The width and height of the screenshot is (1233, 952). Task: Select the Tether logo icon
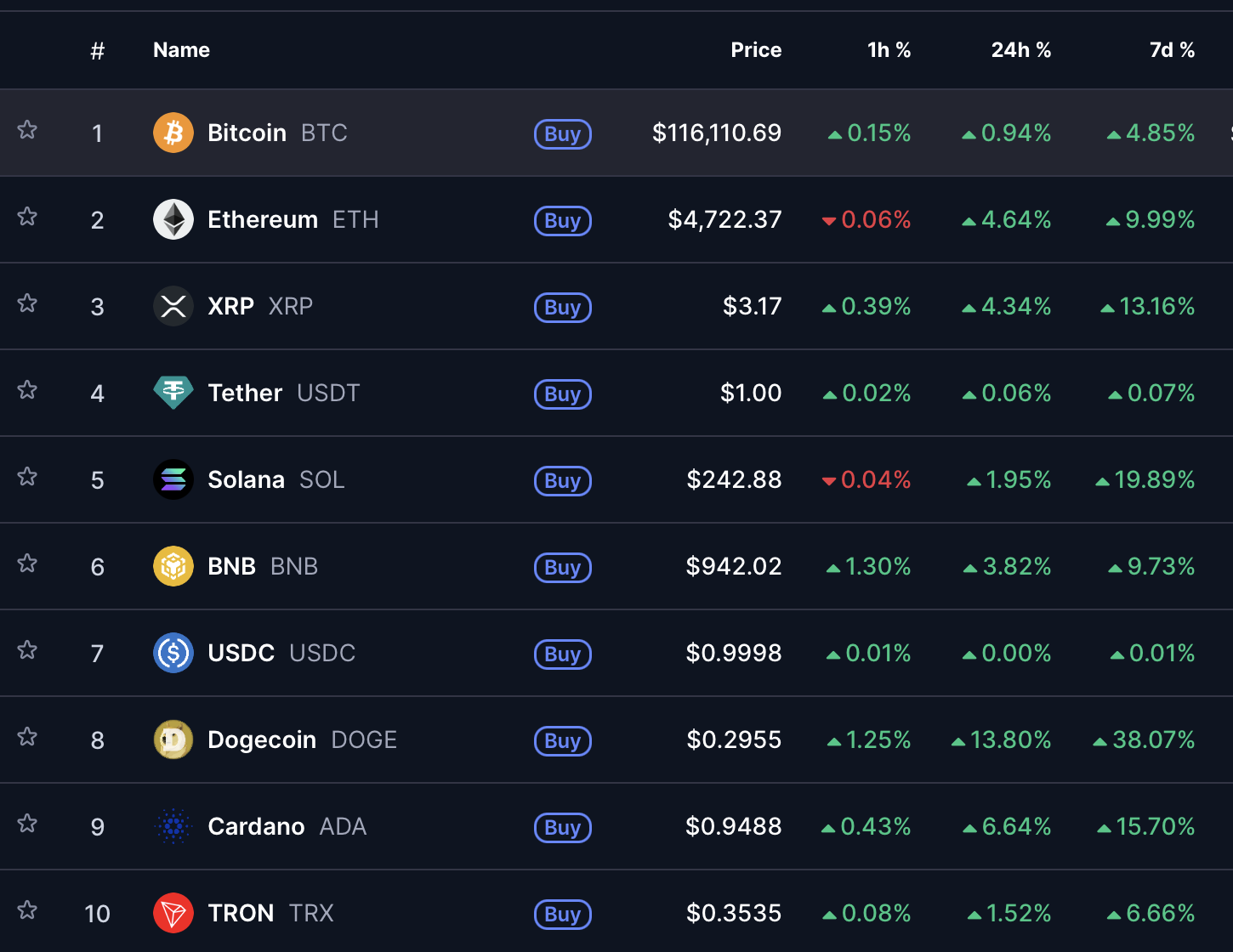coord(173,393)
